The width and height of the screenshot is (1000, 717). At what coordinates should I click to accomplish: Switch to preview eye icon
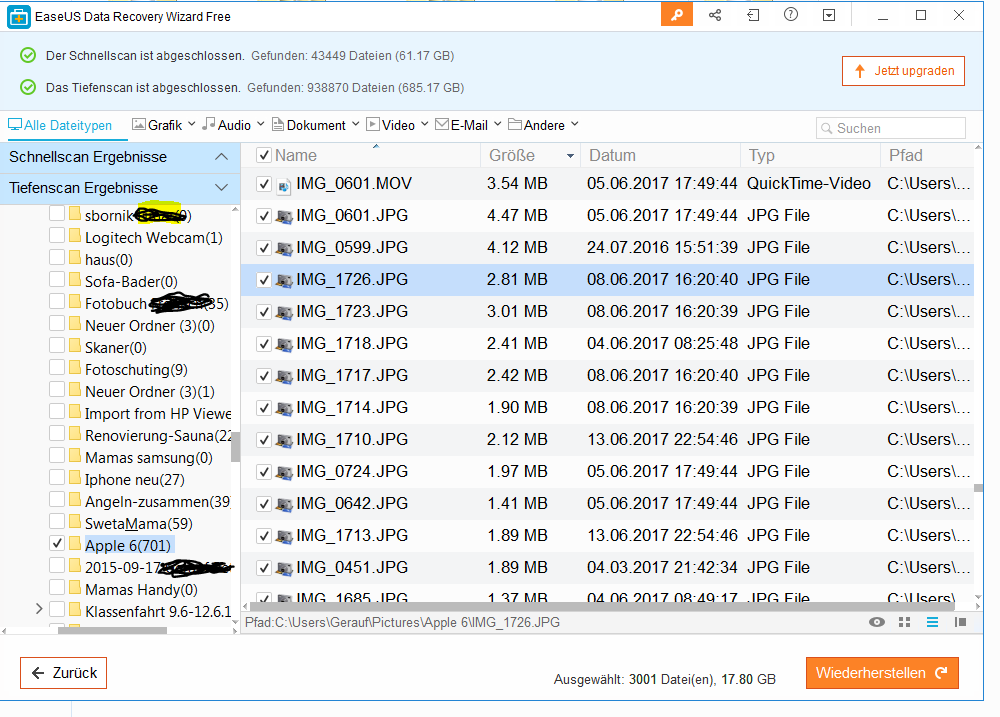(x=877, y=622)
